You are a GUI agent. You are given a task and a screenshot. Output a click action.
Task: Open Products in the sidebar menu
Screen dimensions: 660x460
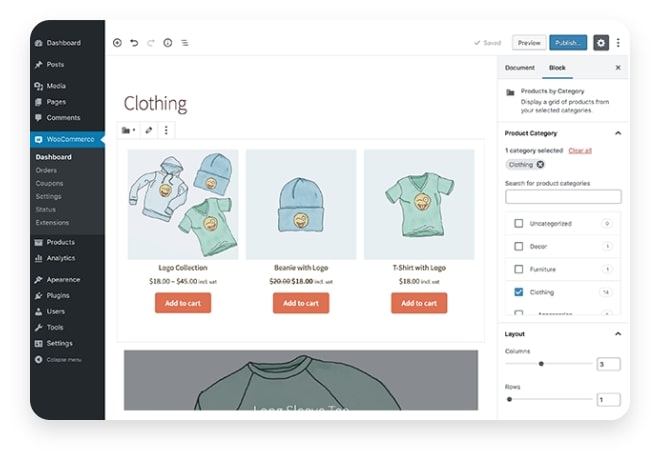[60, 242]
